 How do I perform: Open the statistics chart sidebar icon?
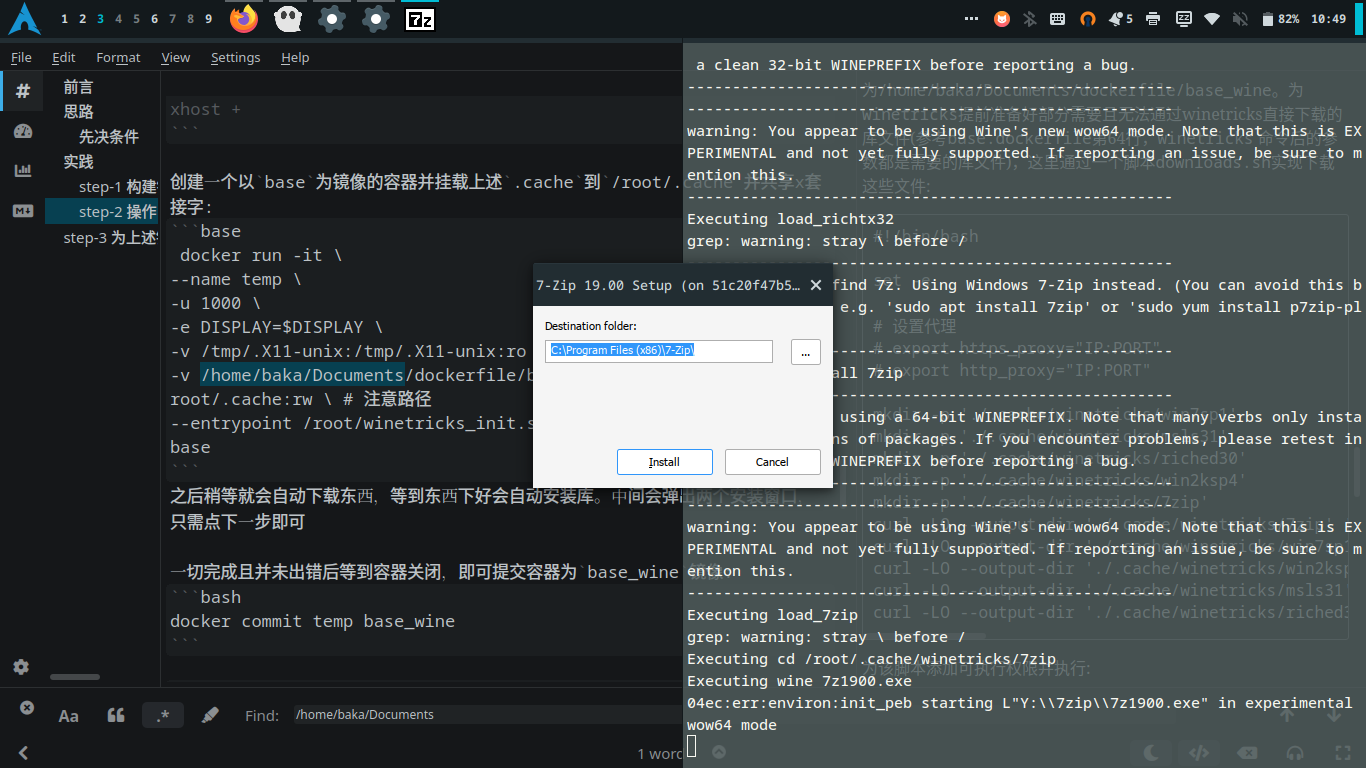(22, 171)
